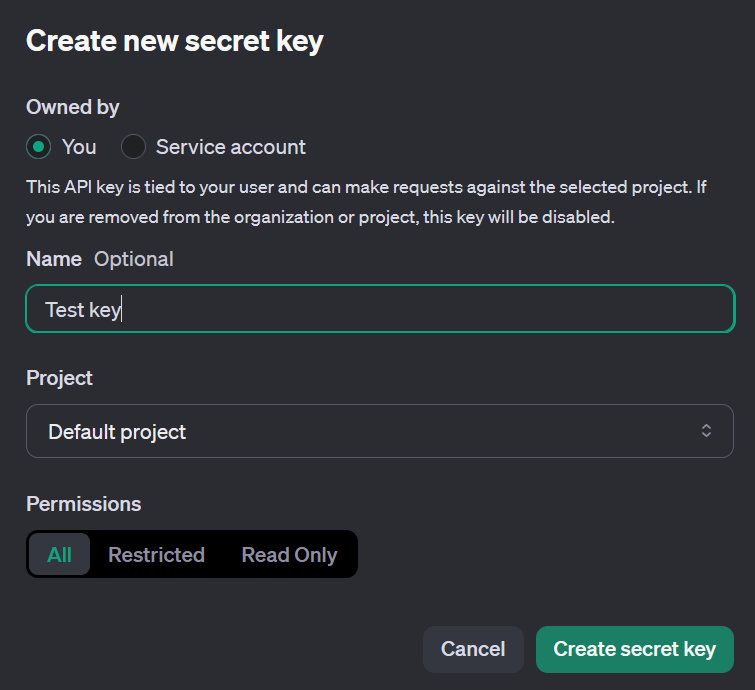
Task: Click the up-down chevron icon in Project selector
Action: point(706,431)
